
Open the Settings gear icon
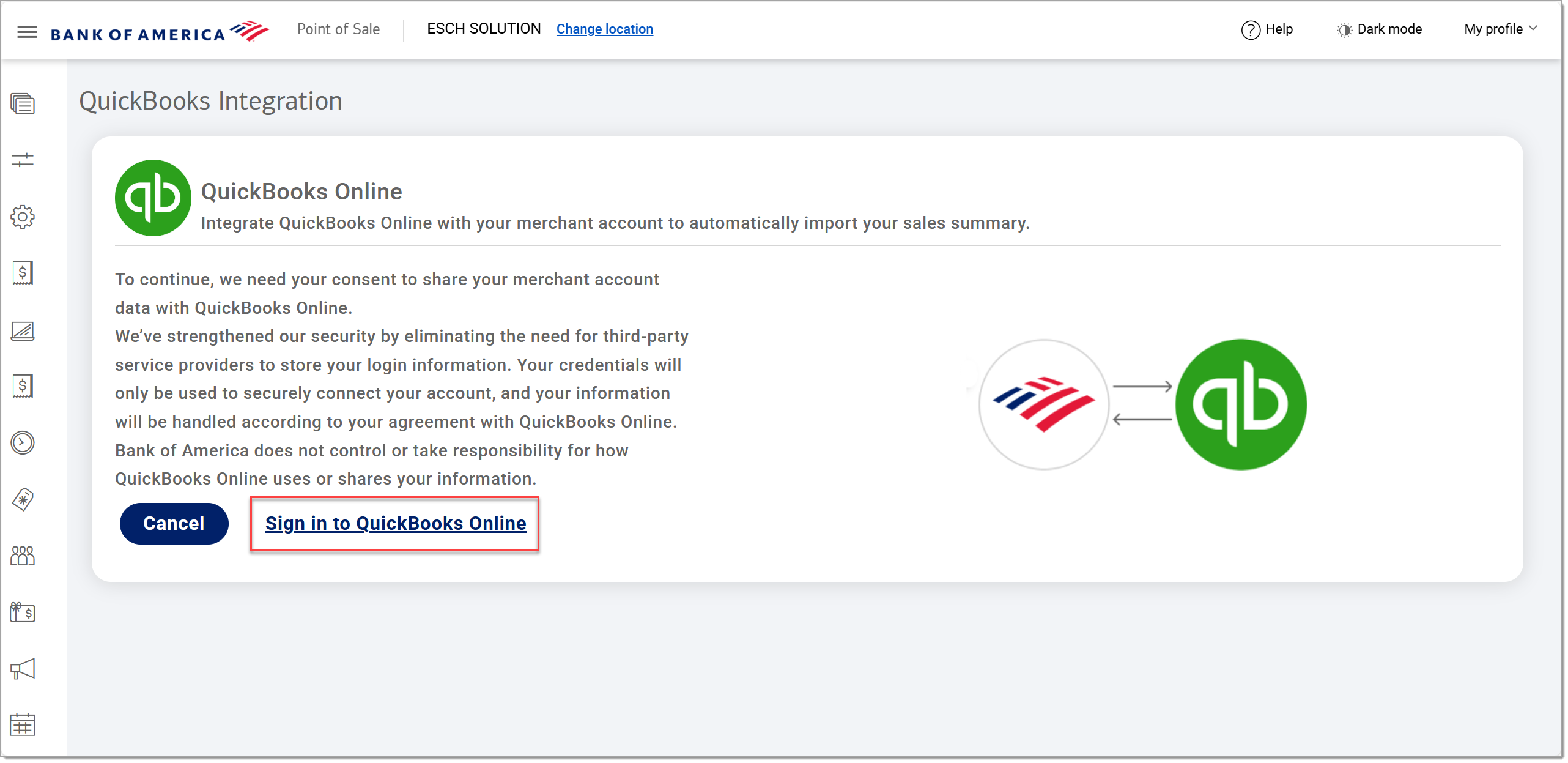[x=23, y=217]
